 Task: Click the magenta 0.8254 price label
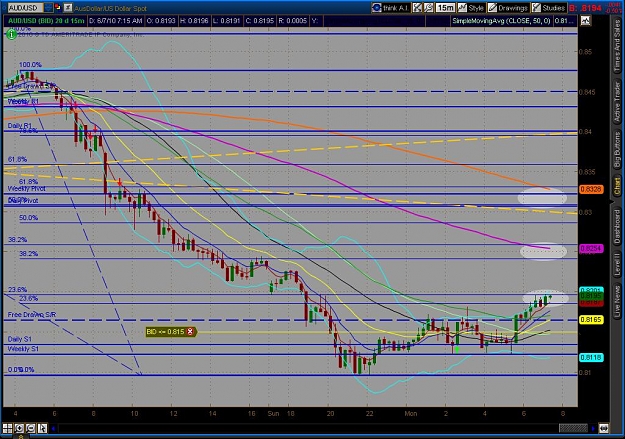pyautogui.click(x=592, y=249)
